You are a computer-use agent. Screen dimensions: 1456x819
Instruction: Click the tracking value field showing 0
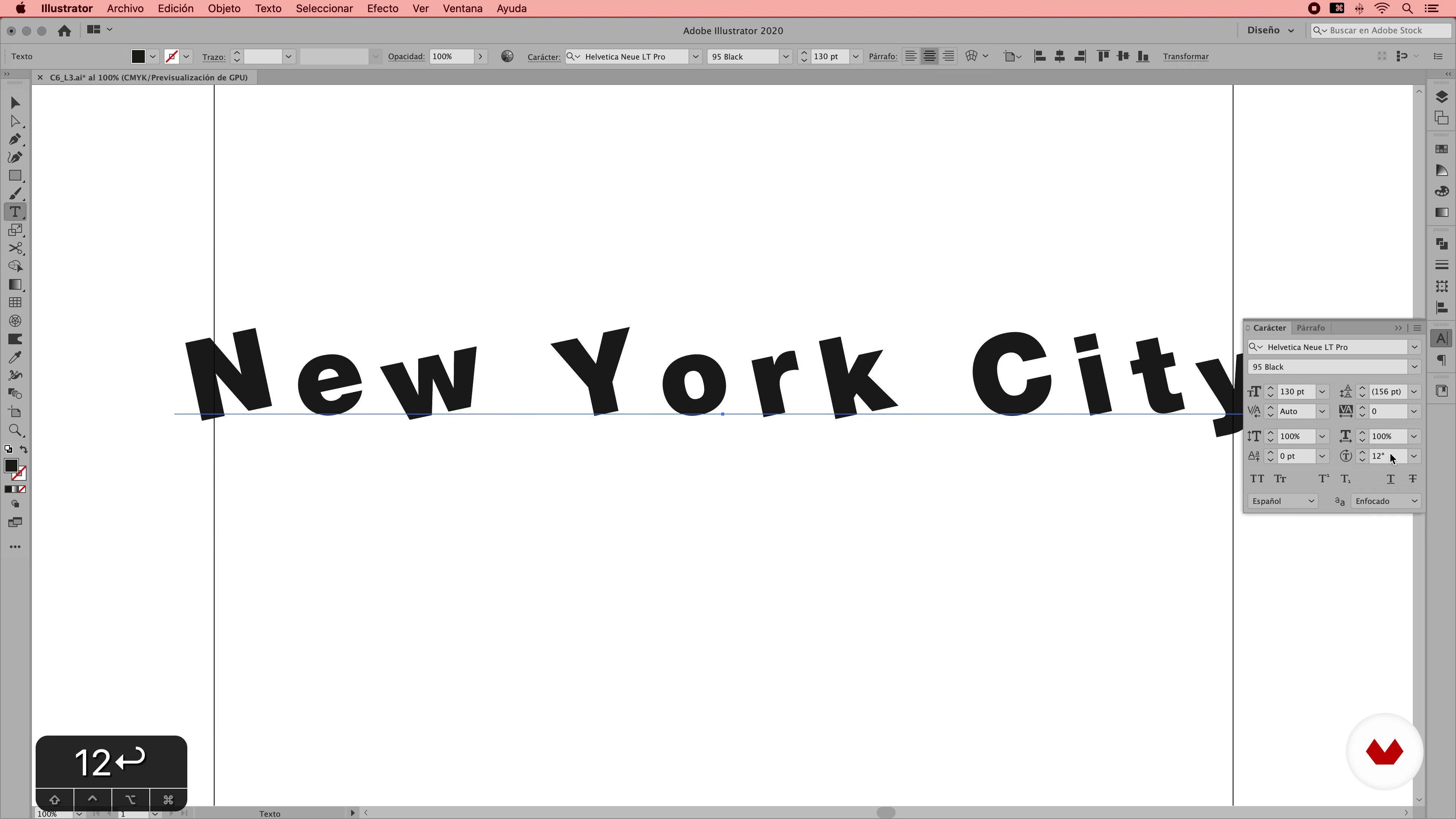[x=1388, y=411]
